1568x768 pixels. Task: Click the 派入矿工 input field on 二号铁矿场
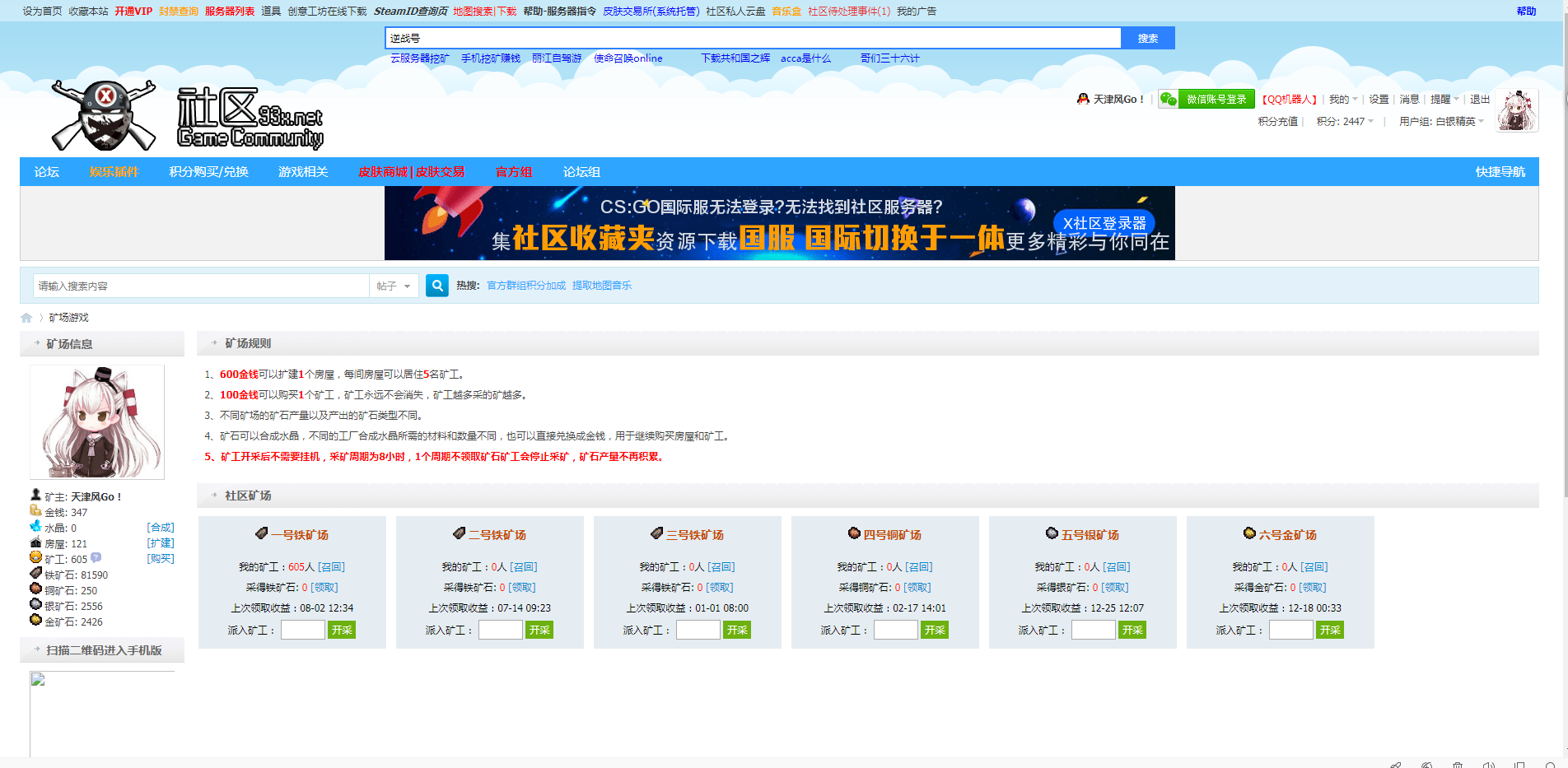click(500, 629)
